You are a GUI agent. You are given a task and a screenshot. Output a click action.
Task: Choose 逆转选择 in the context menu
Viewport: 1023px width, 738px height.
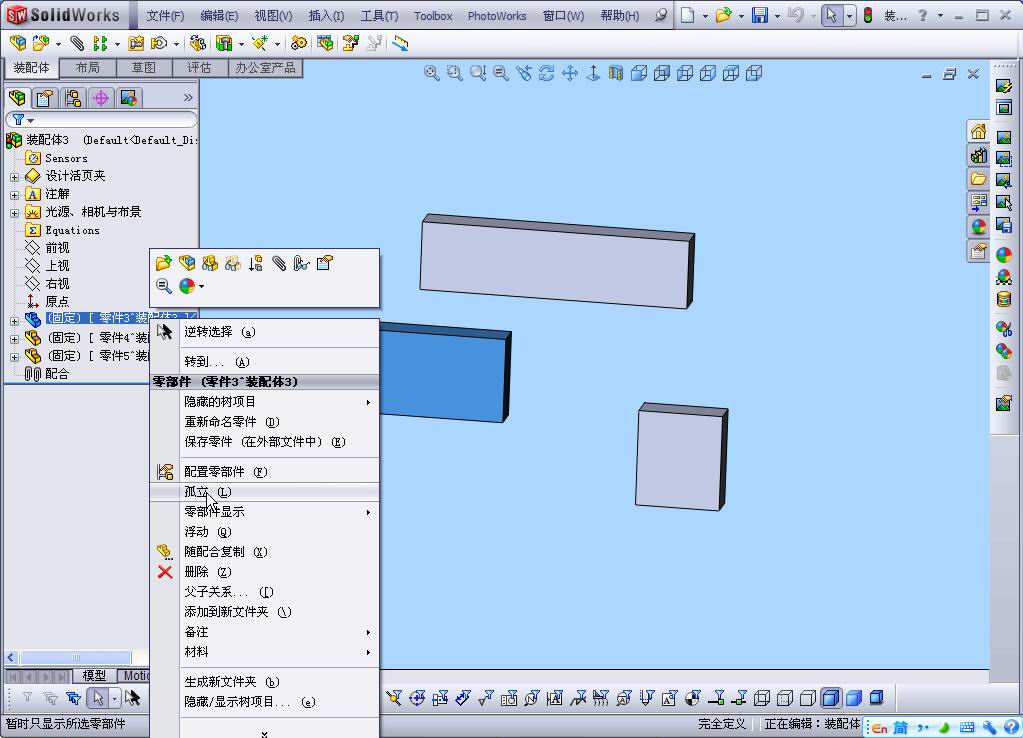(264, 332)
